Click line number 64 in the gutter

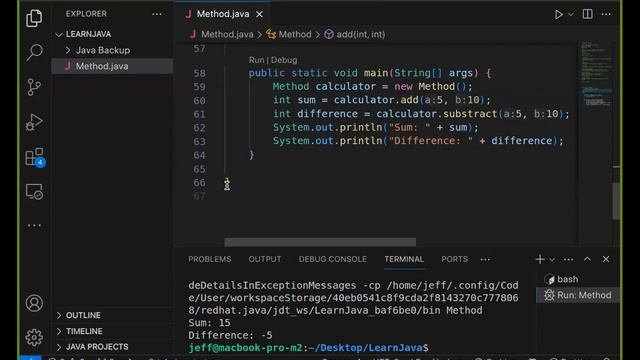199,155
